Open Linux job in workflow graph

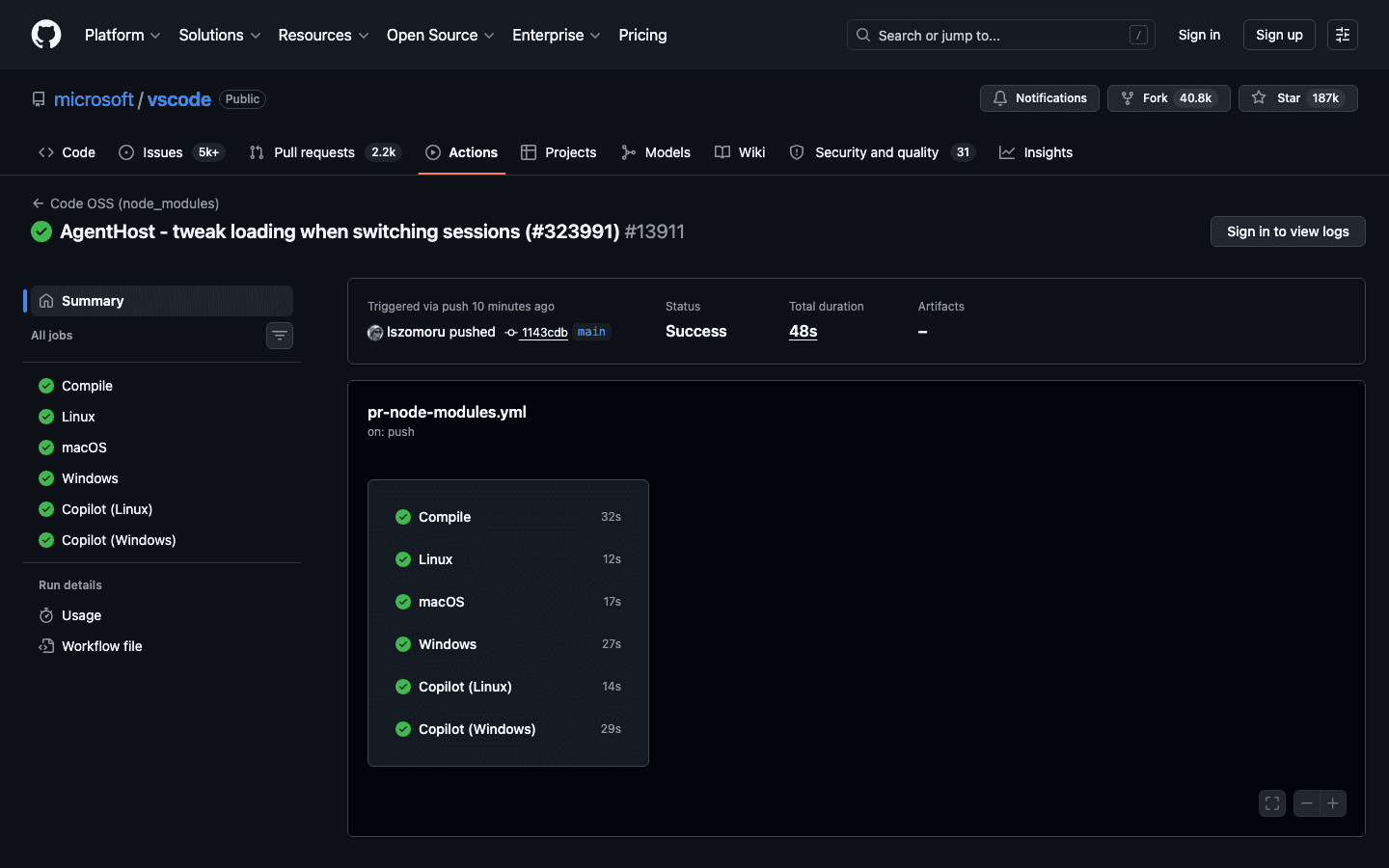click(x=508, y=559)
